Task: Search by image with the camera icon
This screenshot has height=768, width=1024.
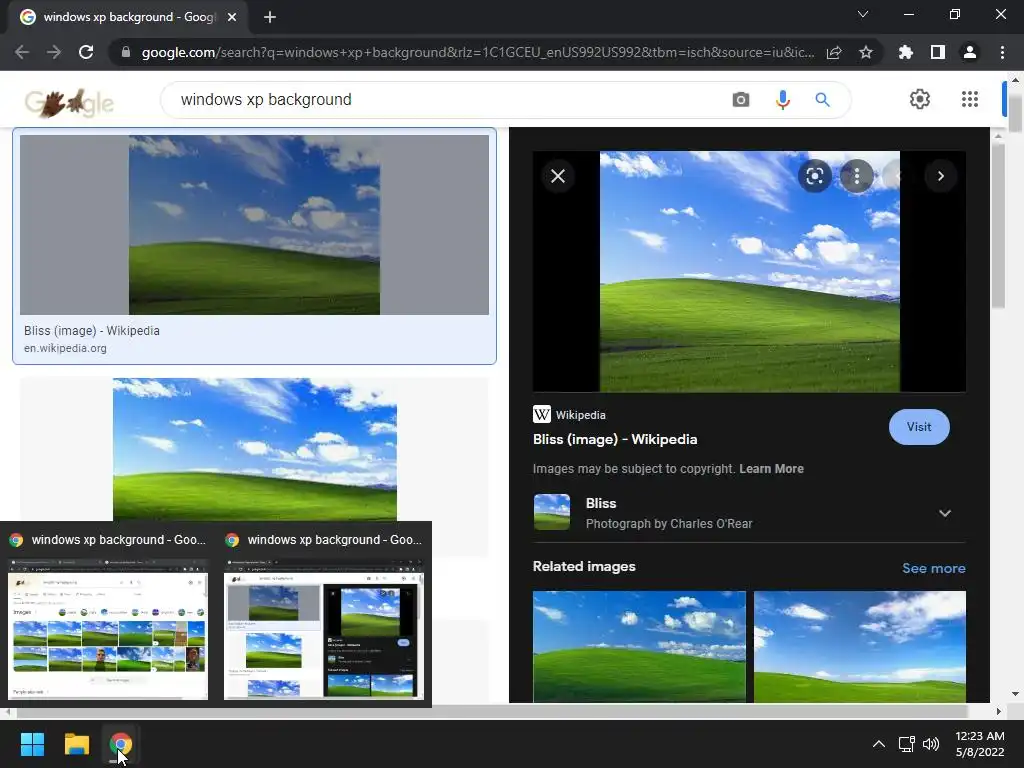Action: (741, 99)
